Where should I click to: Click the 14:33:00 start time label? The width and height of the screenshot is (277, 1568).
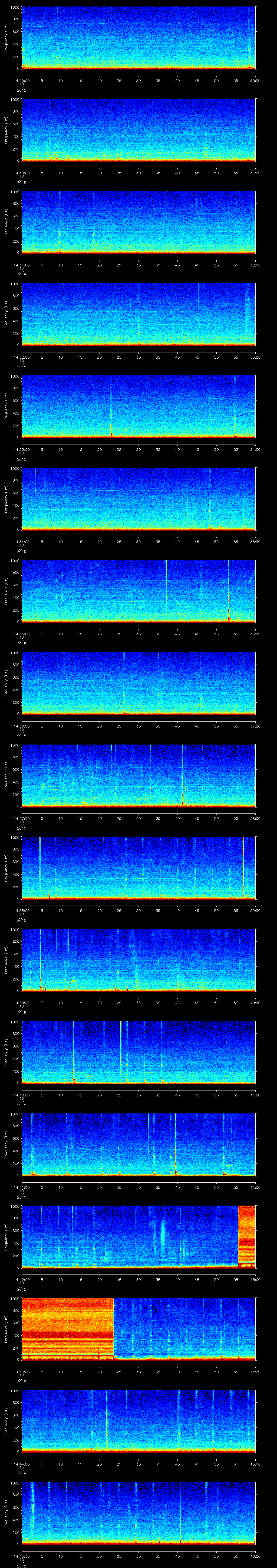tap(21, 449)
